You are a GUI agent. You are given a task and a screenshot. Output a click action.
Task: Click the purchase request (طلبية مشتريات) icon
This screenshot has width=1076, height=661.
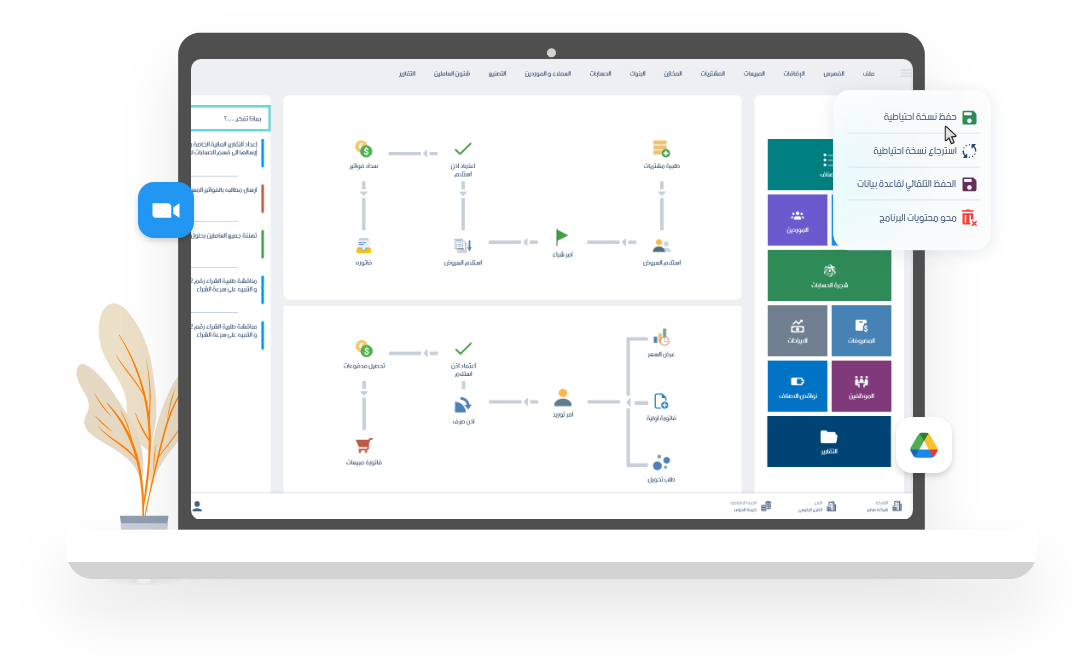click(x=660, y=148)
